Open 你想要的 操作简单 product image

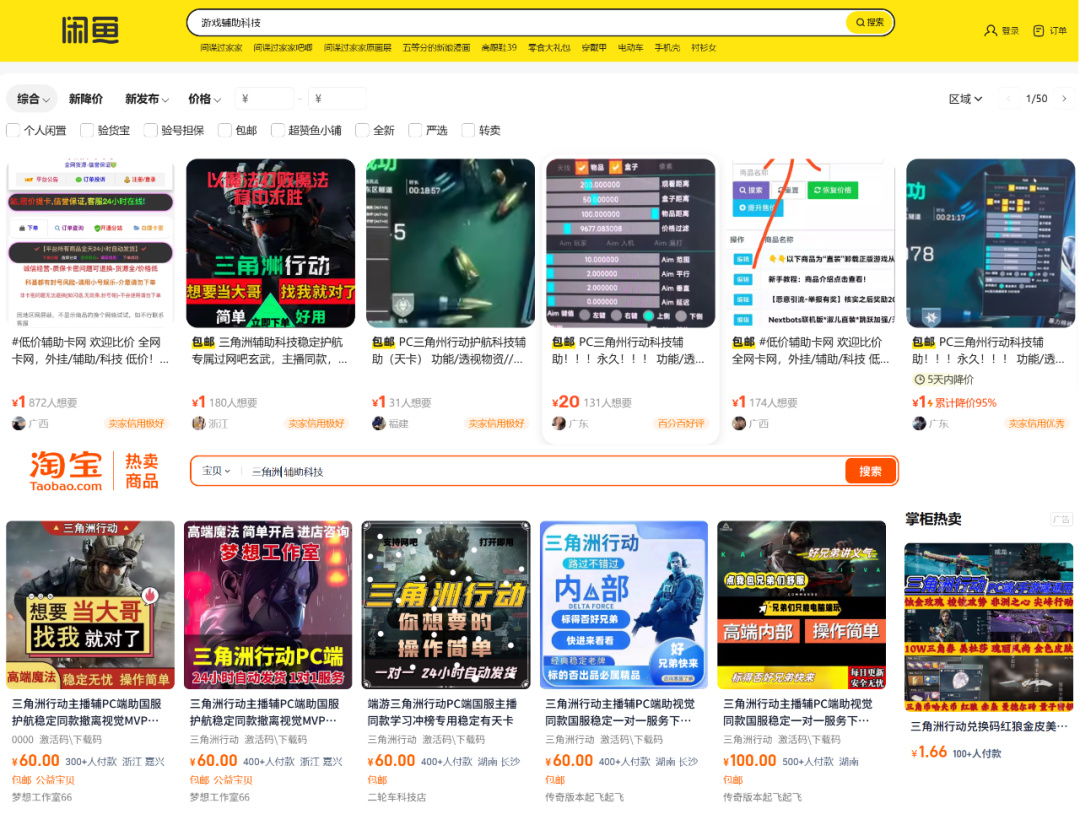click(446, 605)
